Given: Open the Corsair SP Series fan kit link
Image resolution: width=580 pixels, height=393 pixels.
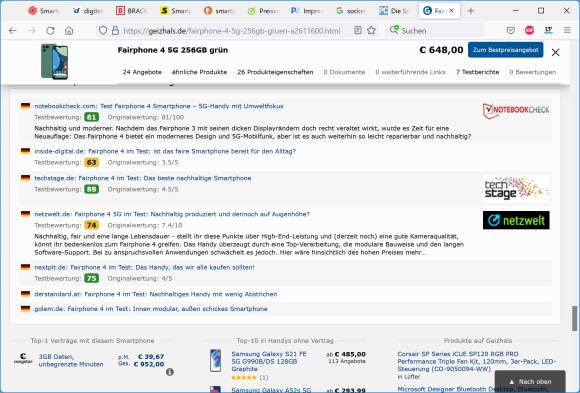Looking at the screenshot, I should pos(476,361).
